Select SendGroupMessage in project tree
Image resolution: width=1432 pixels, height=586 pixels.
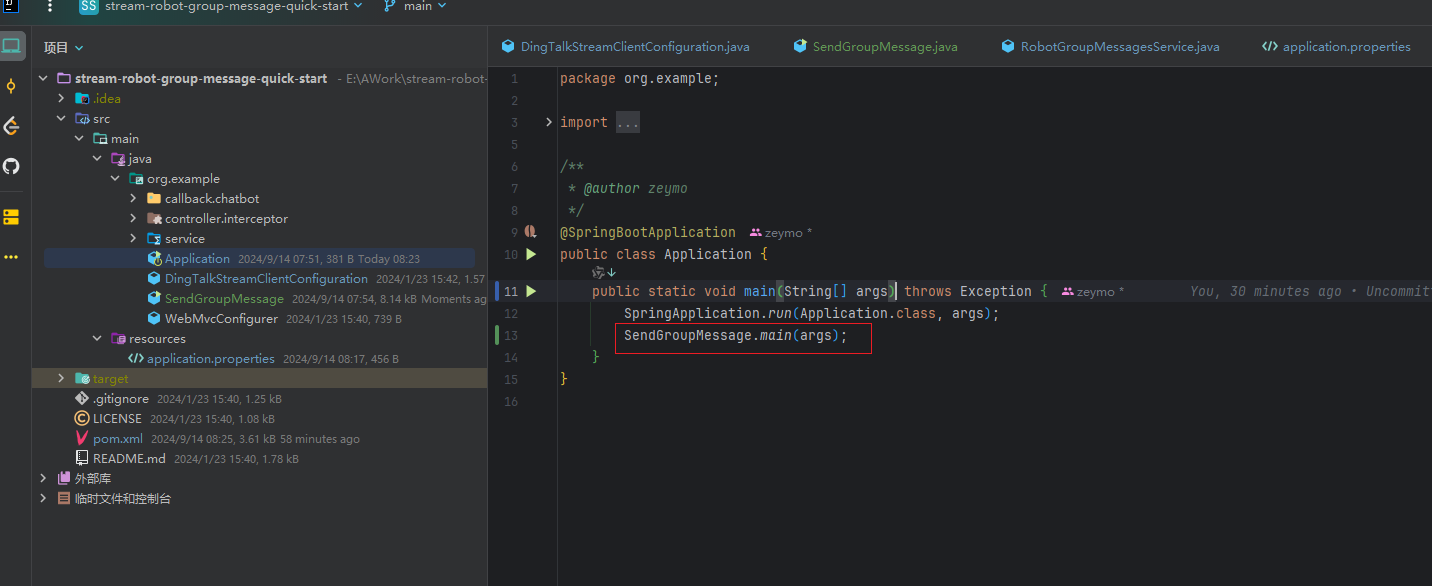coord(224,299)
